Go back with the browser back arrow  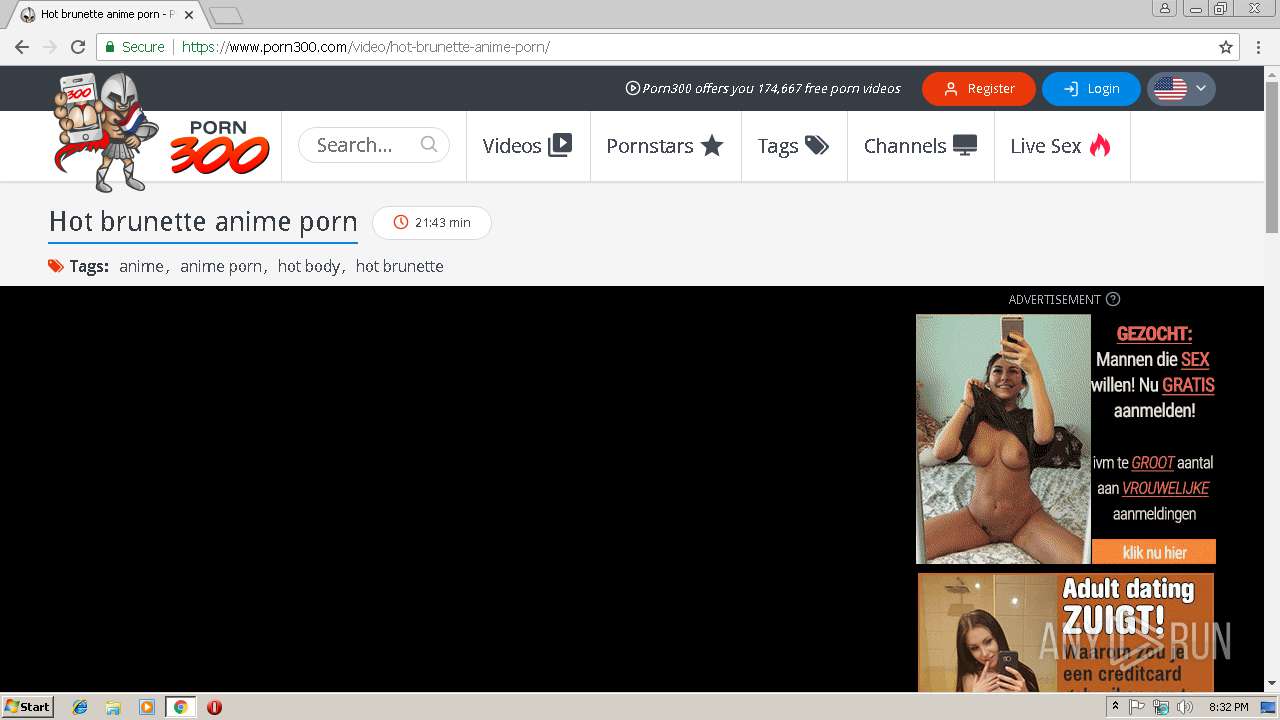[22, 47]
